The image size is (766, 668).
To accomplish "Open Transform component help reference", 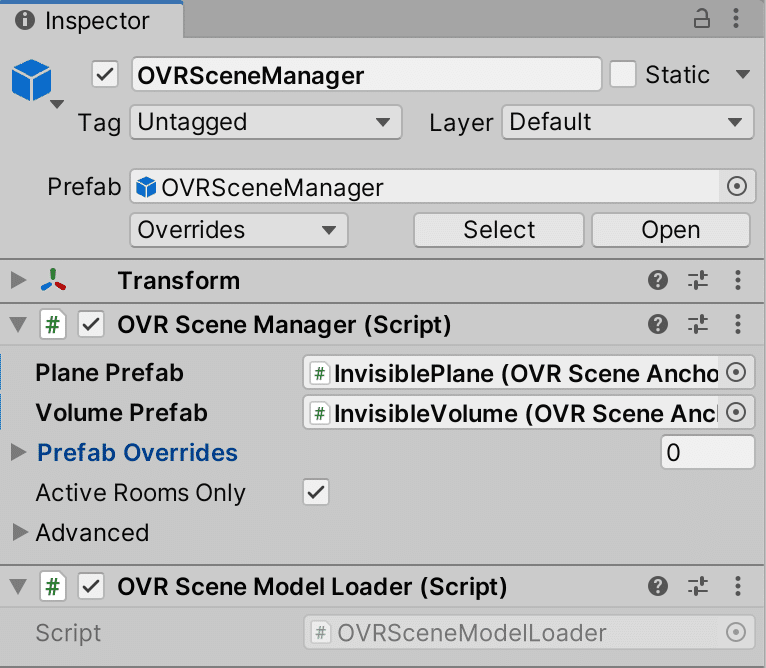I will click(658, 281).
